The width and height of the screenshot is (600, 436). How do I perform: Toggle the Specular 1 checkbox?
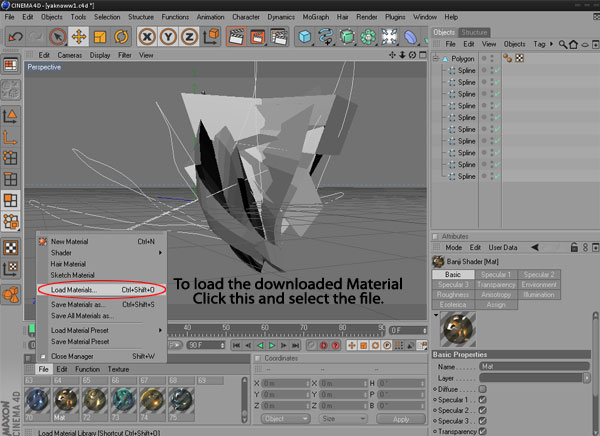(483, 400)
